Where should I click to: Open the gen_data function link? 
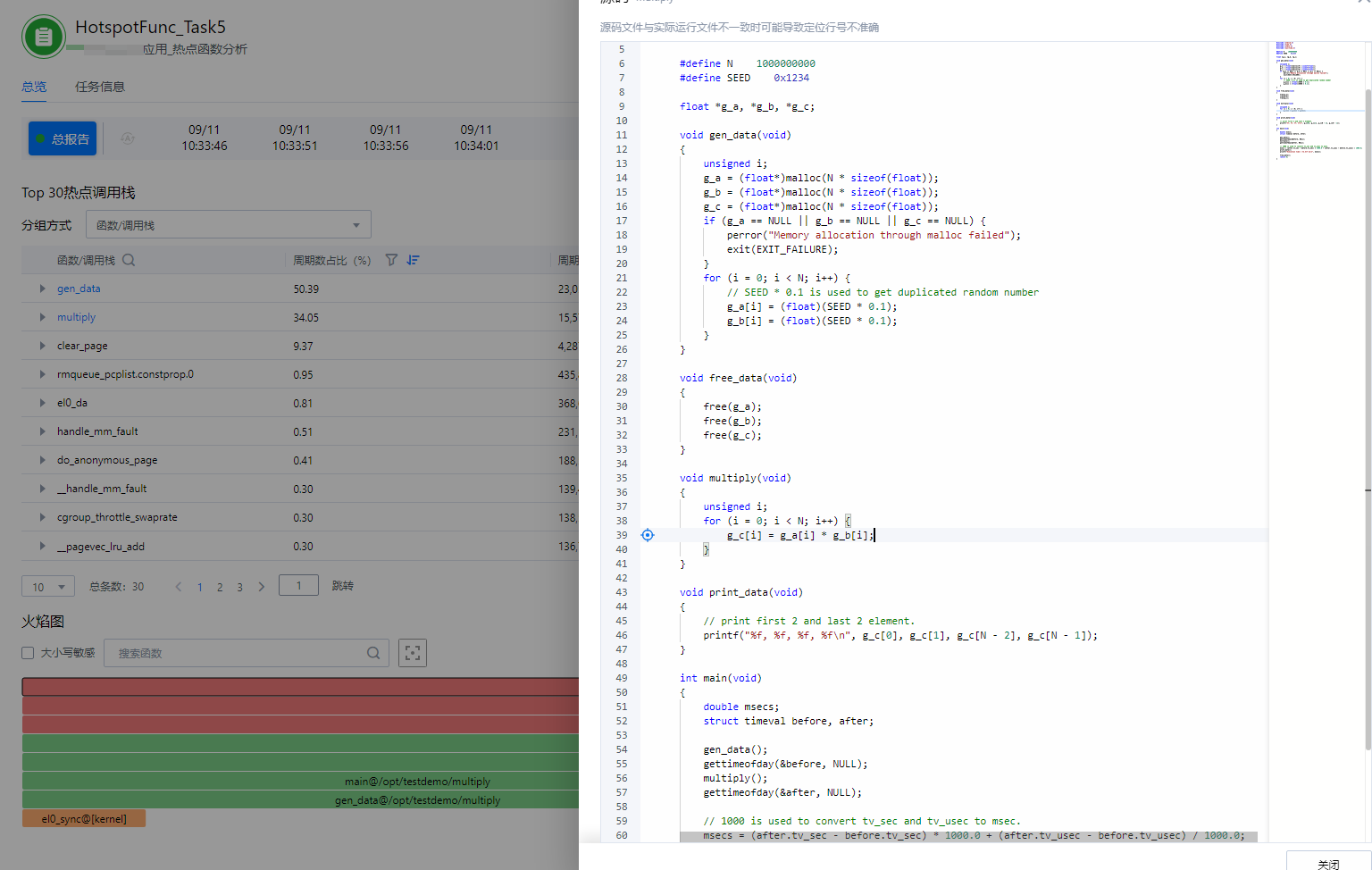click(79, 289)
